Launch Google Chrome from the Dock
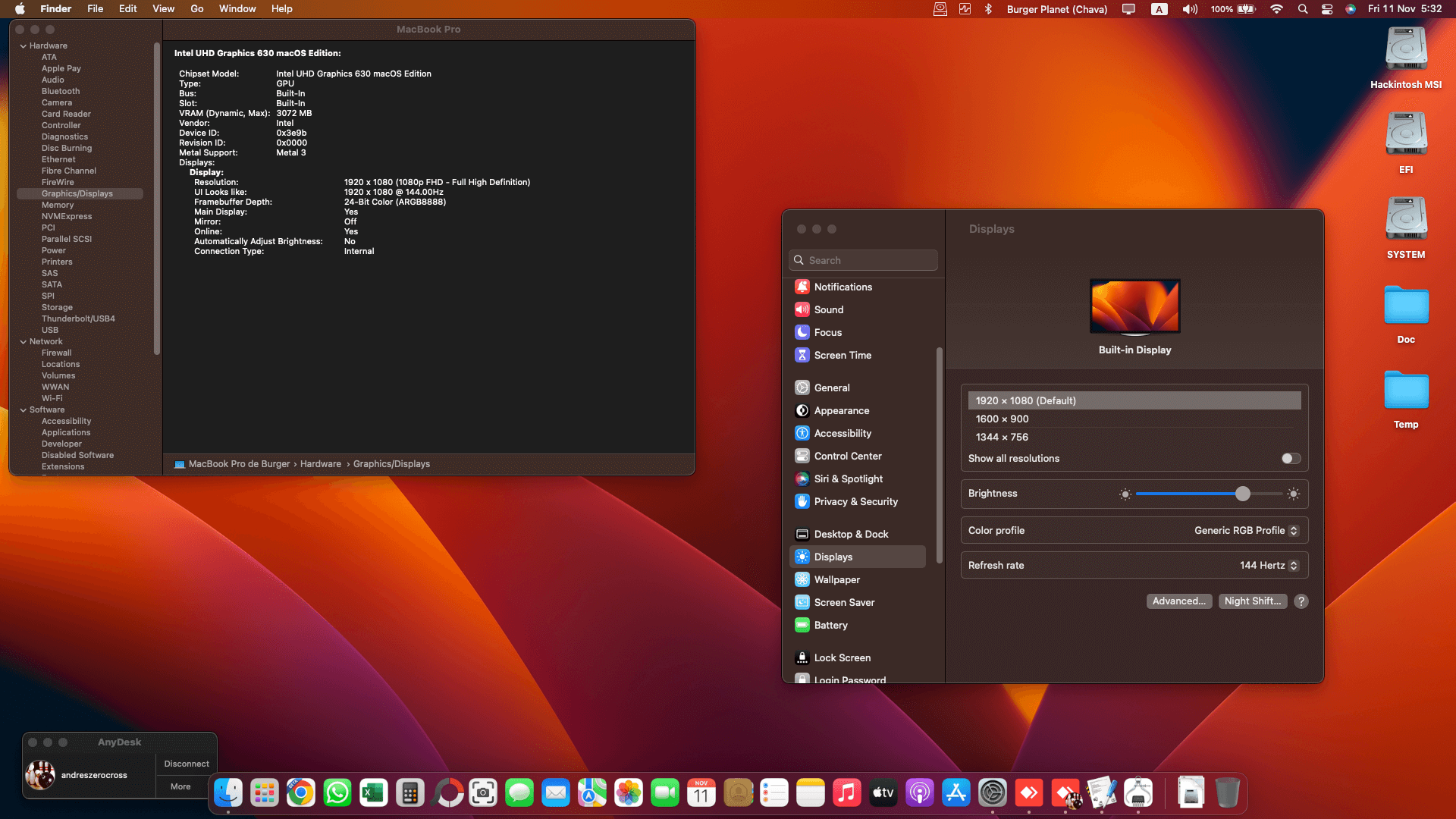This screenshot has height=819, width=1456. click(301, 793)
